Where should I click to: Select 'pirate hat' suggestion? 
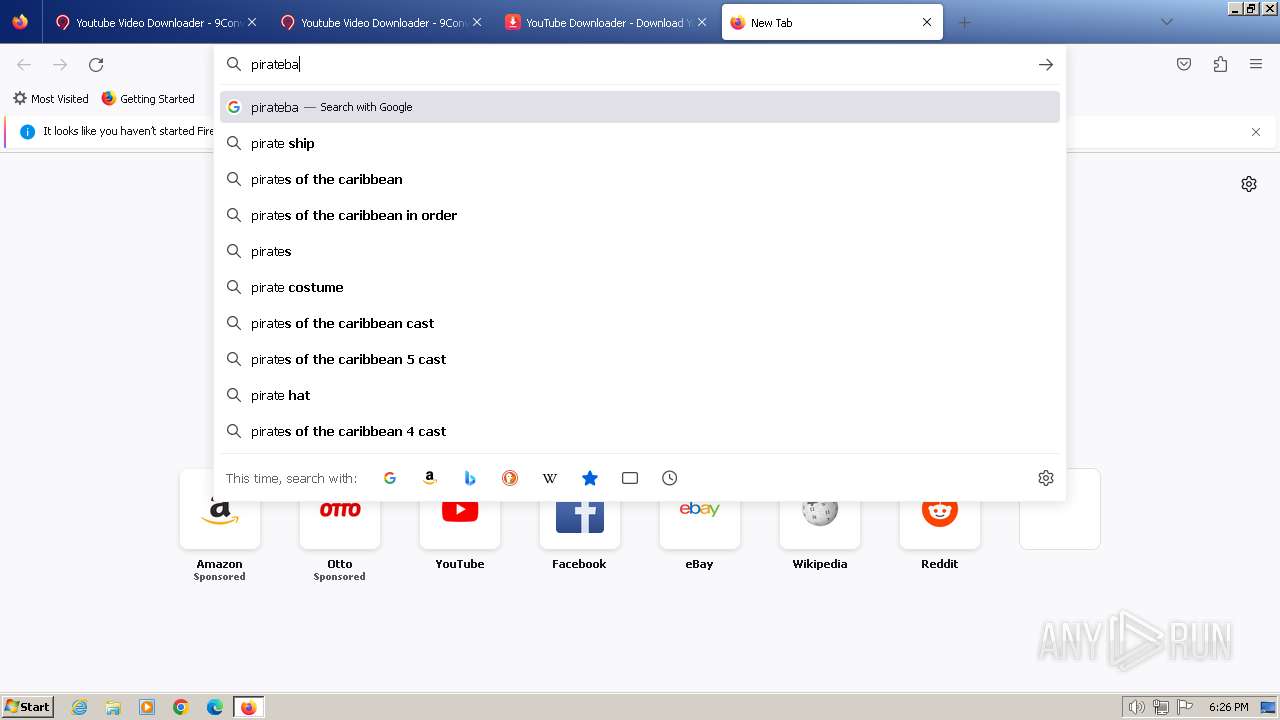640,395
